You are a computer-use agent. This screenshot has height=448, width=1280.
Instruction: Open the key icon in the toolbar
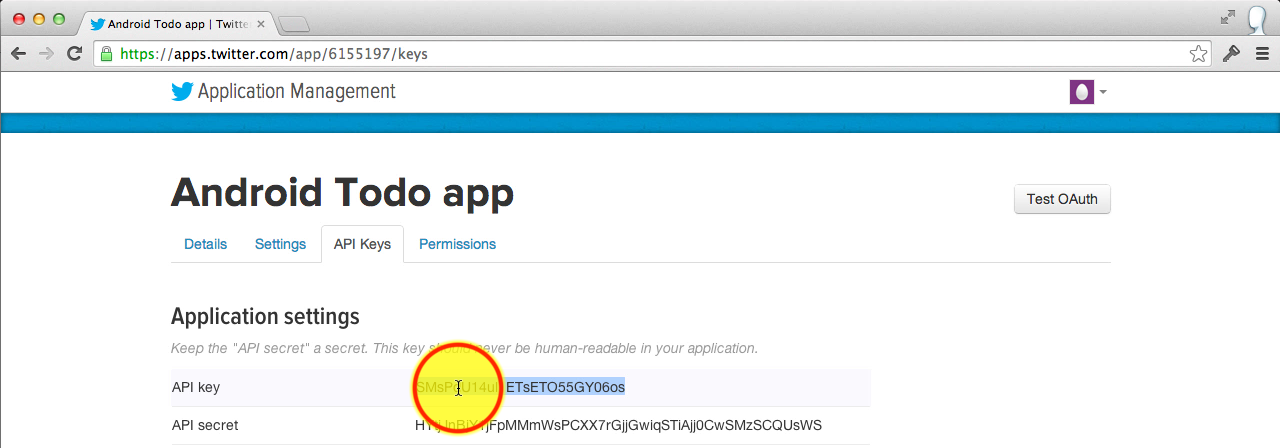point(1232,54)
